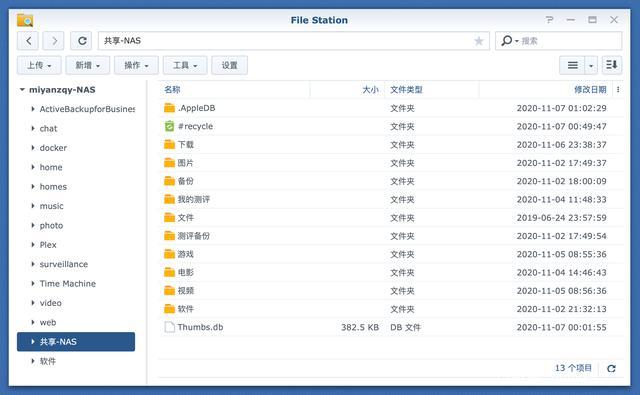Open the 新增 create dropdown
640x395 pixels.
point(87,65)
